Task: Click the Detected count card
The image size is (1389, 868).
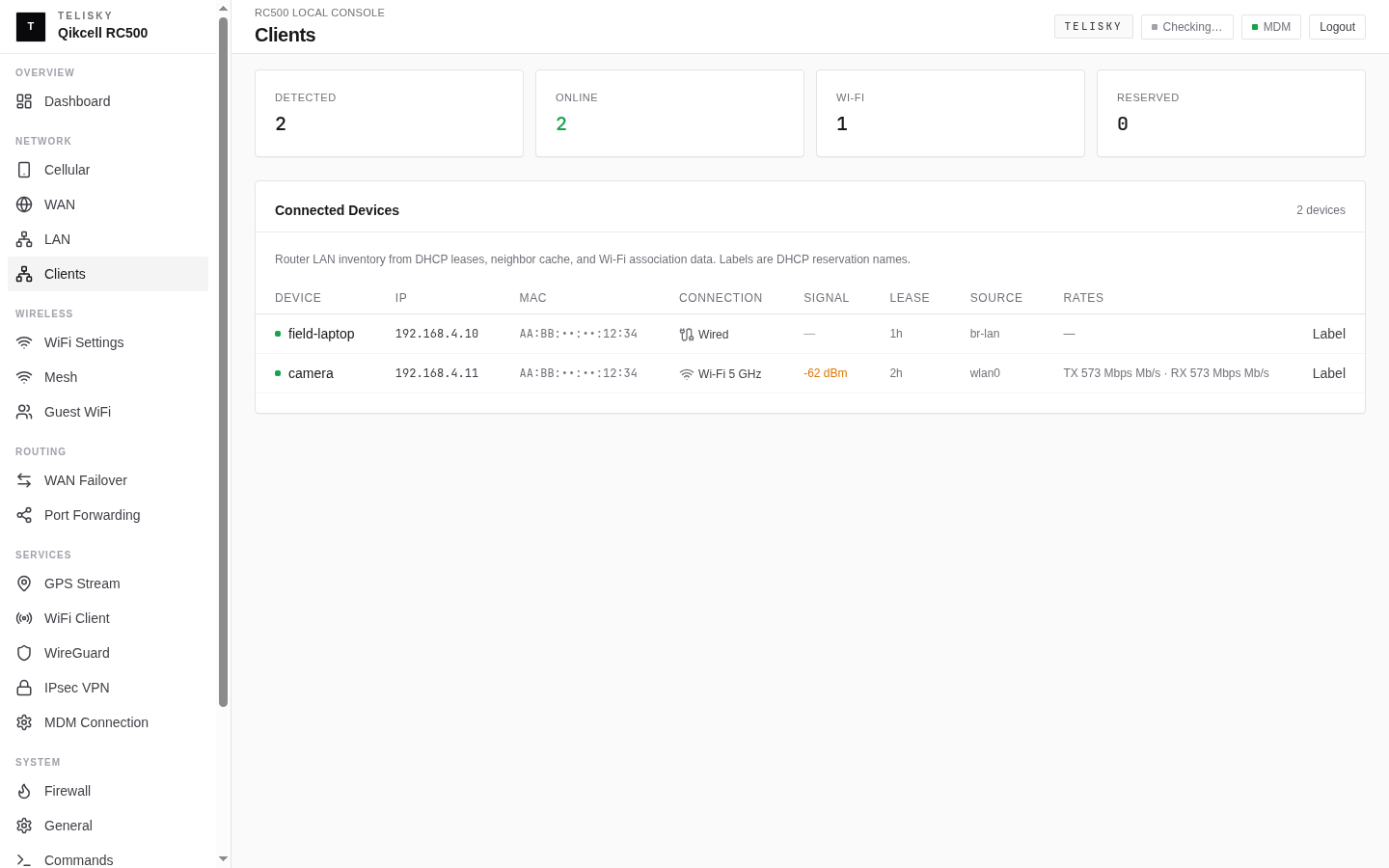Action: pos(389,113)
